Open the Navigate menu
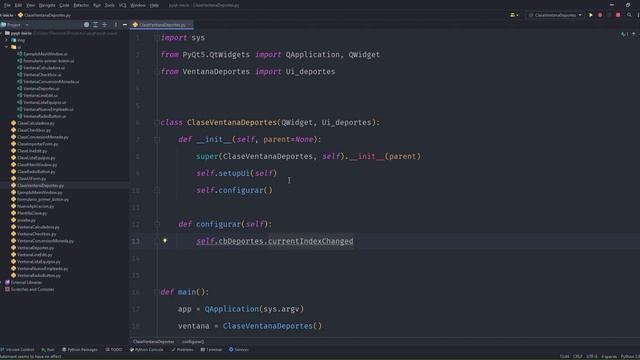640x360 pixels. point(47,5)
